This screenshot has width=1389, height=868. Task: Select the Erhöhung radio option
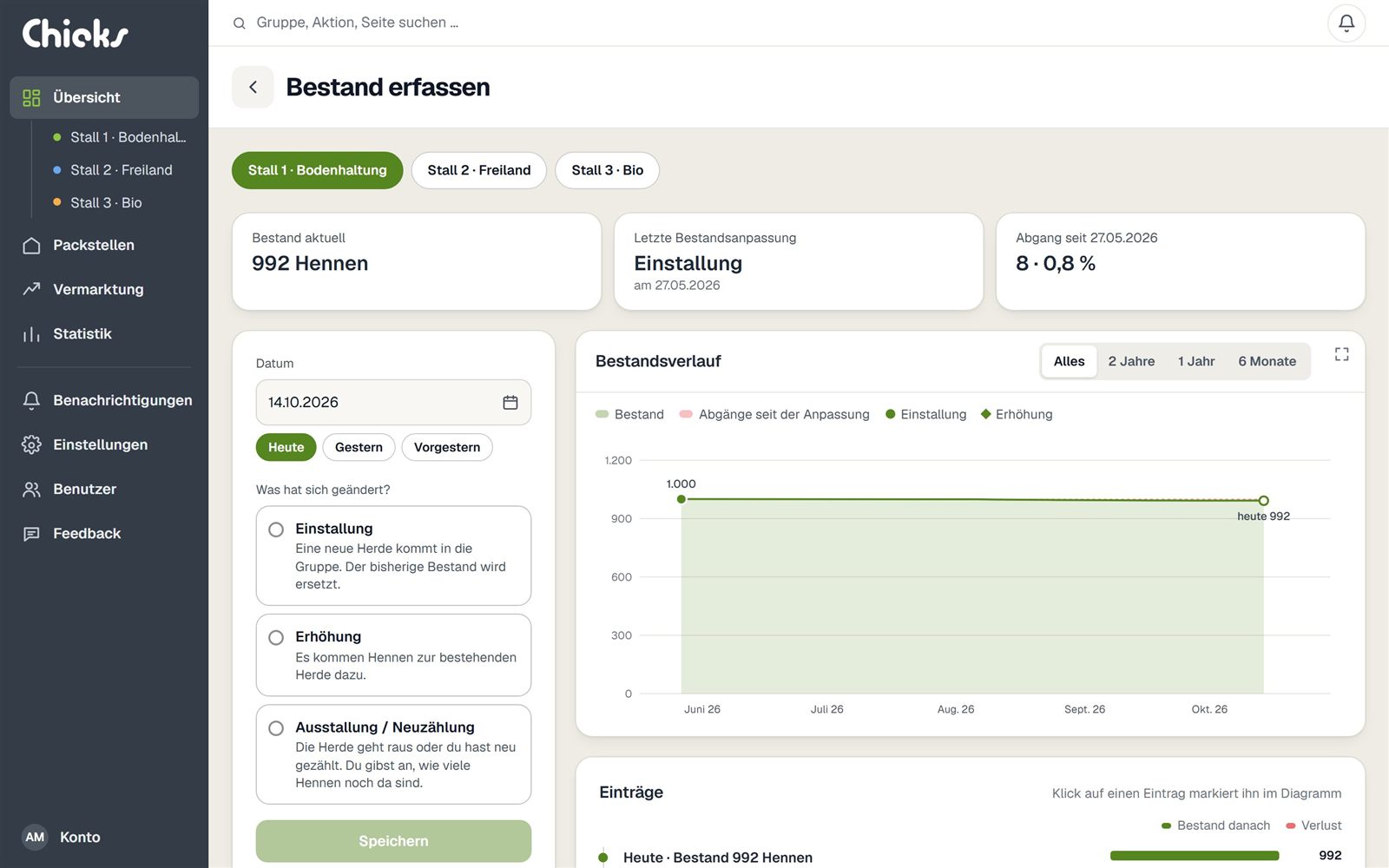point(393,655)
